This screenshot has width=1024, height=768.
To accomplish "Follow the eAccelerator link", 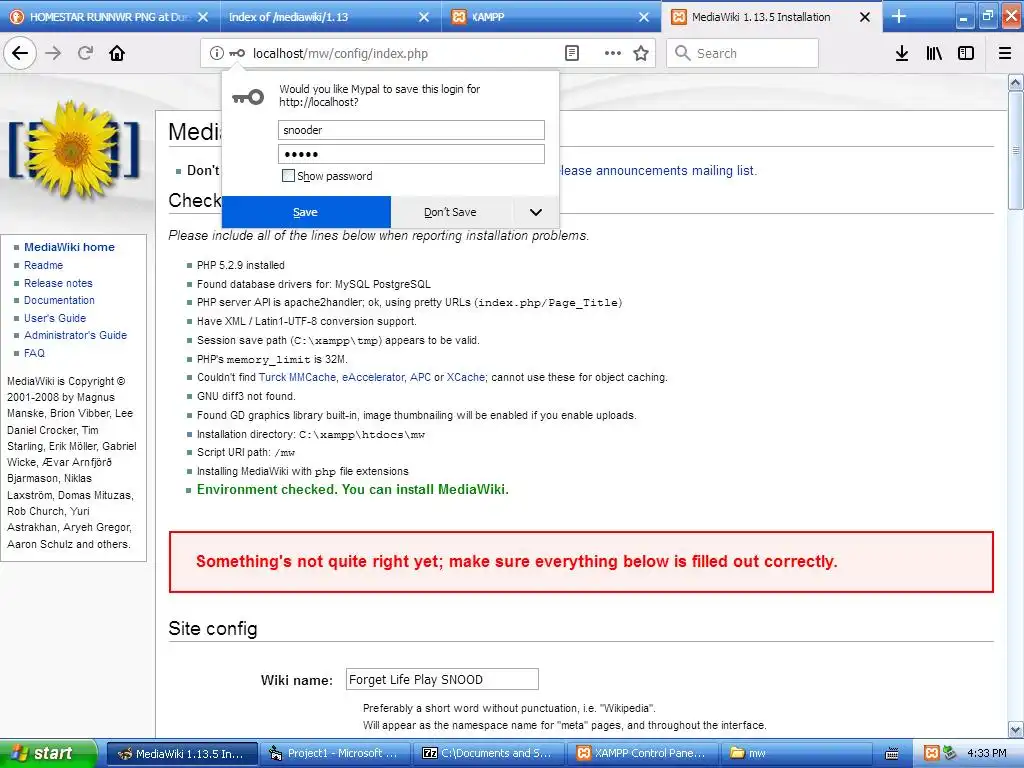I will click(x=374, y=377).
